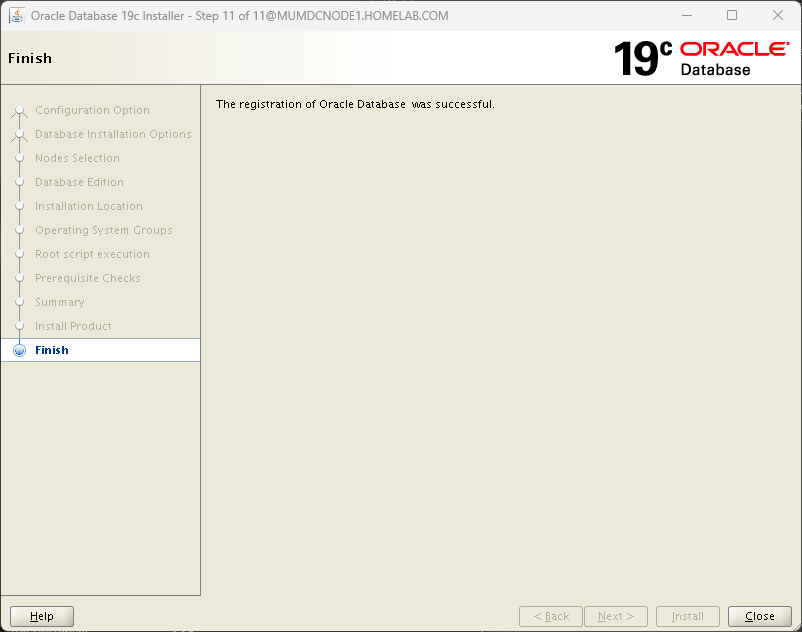Select the Configuration Option step

(92, 111)
